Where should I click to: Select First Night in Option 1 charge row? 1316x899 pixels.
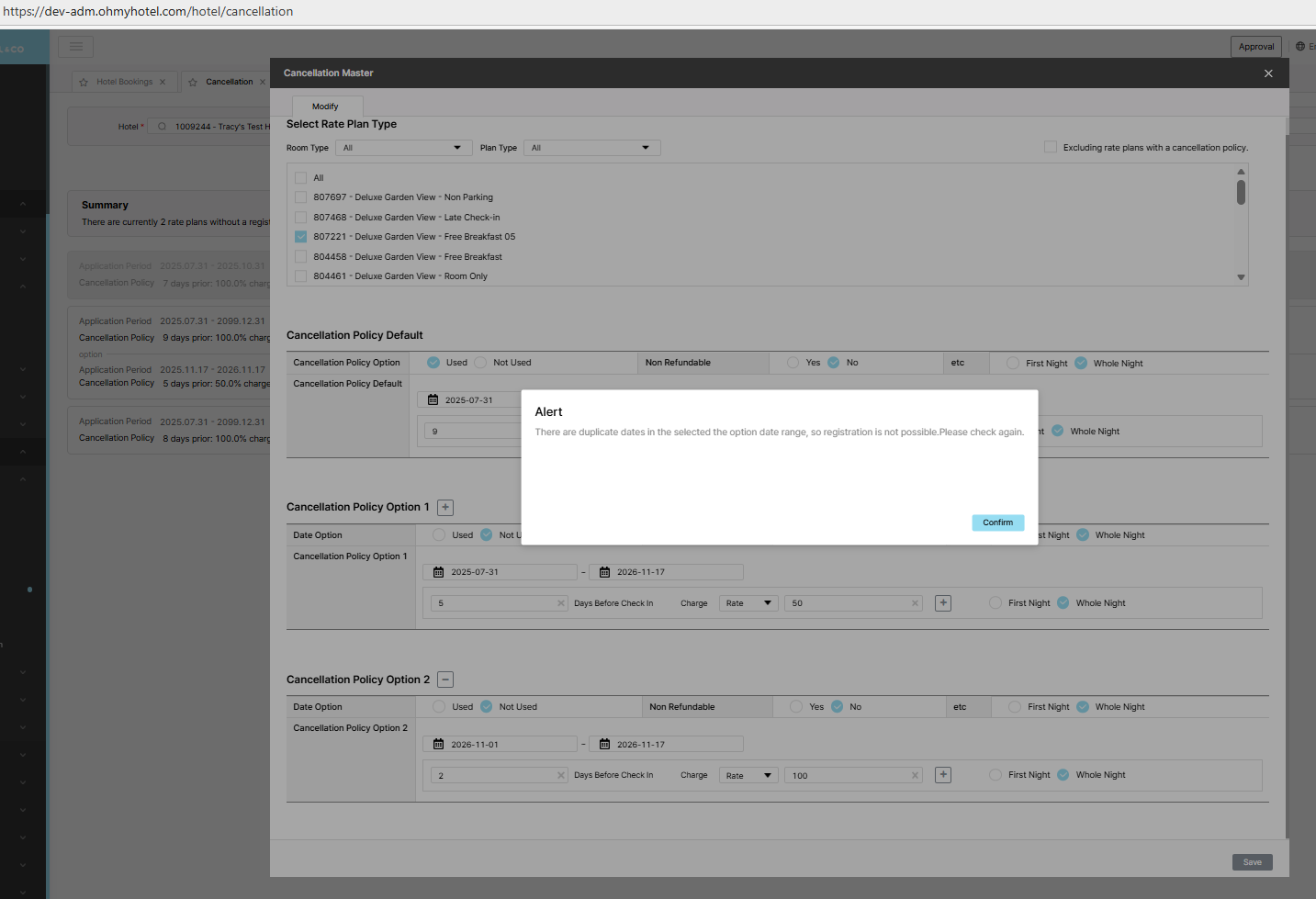tap(995, 603)
